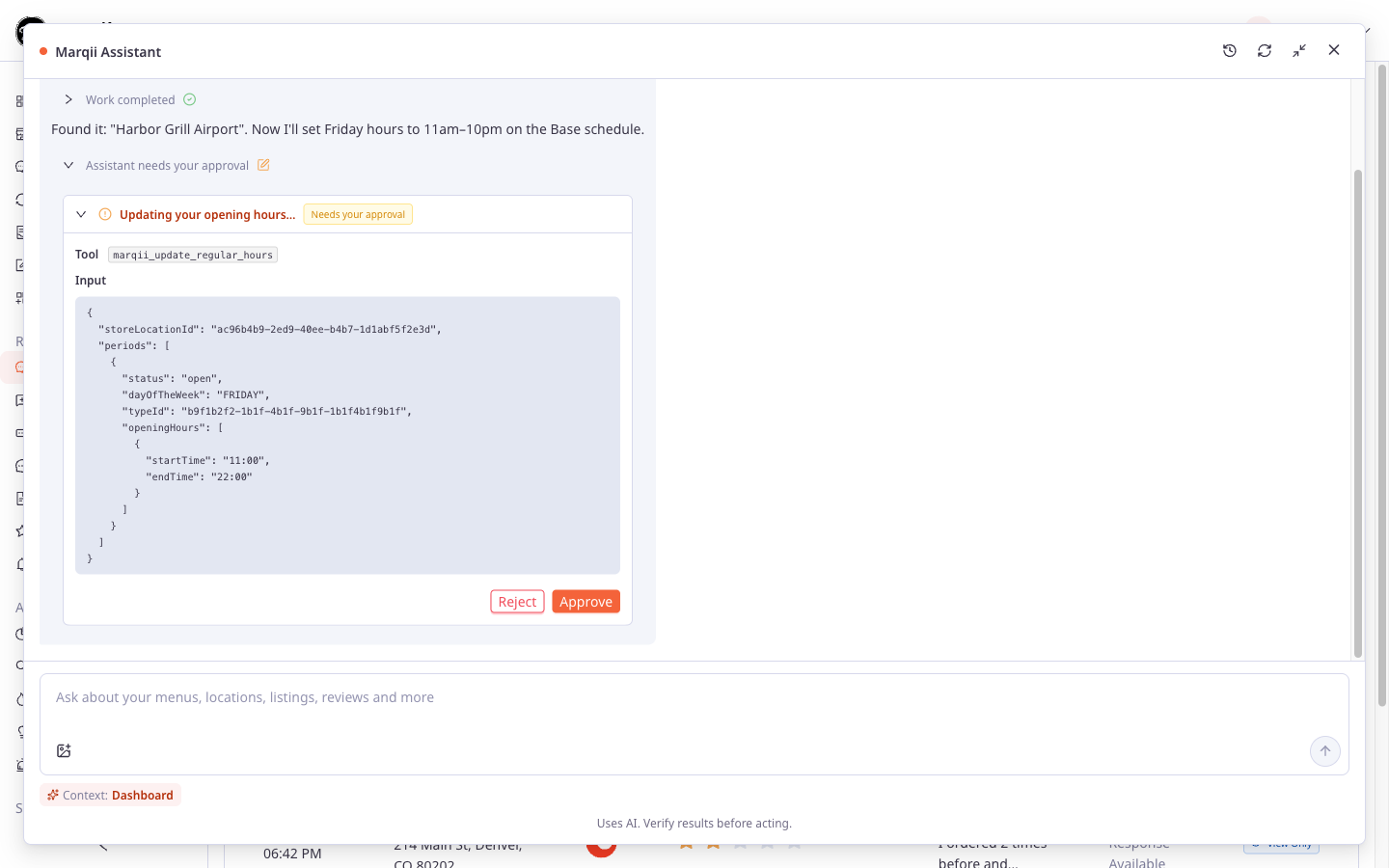This screenshot has height=868, width=1389.
Task: Expand the Work completed section
Action: [68, 99]
